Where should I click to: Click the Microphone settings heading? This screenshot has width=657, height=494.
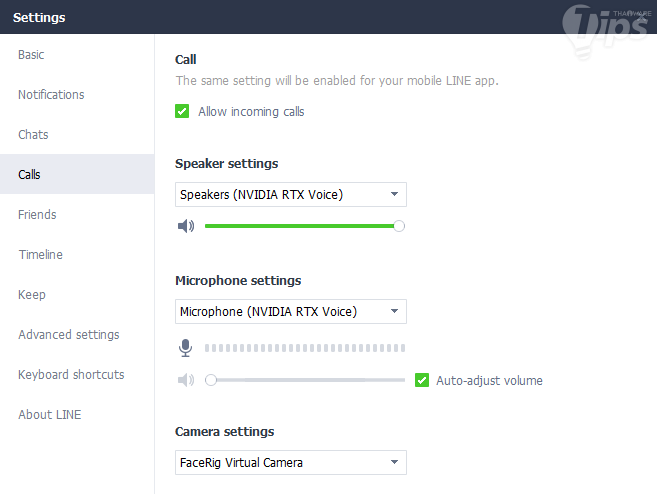[238, 280]
